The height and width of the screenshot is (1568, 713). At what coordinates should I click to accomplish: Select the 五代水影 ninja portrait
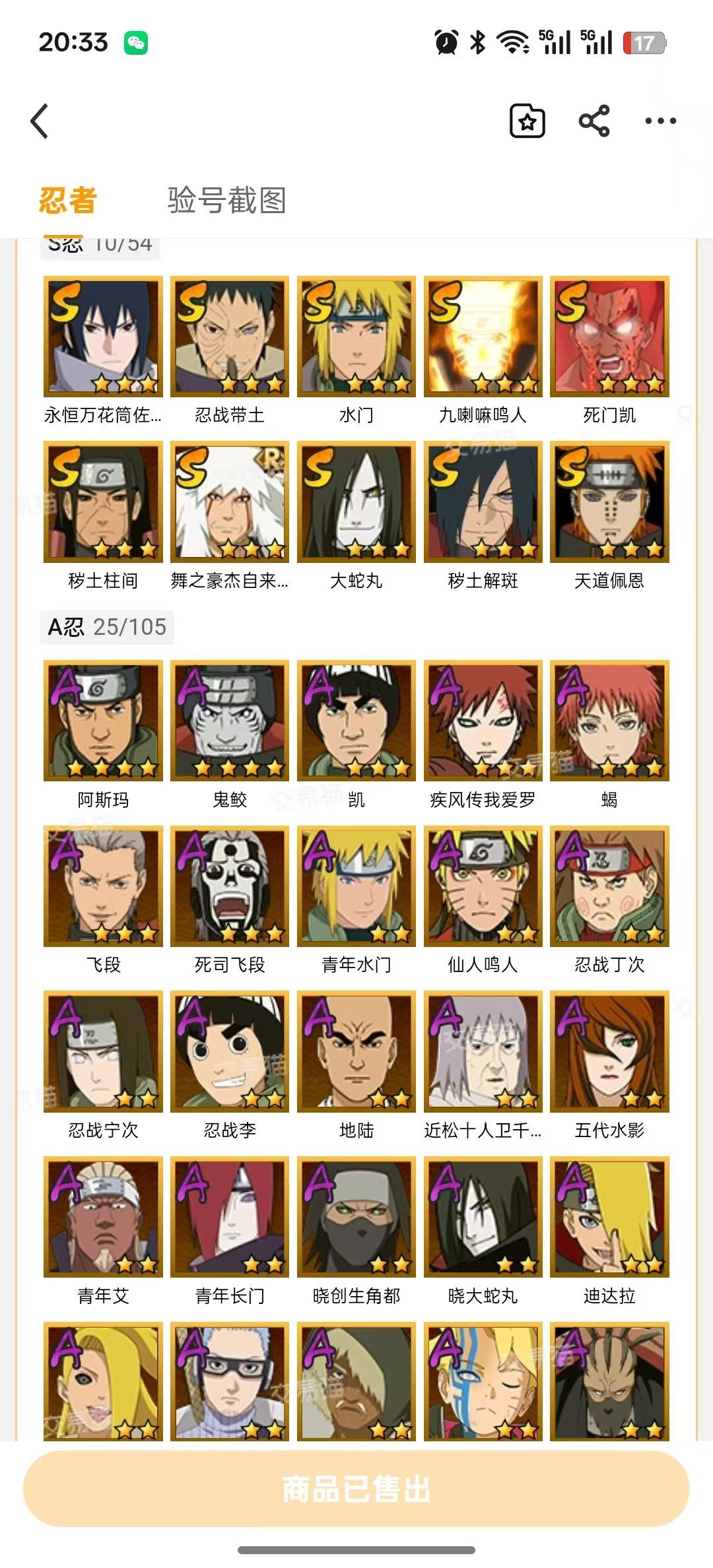pos(610,1051)
